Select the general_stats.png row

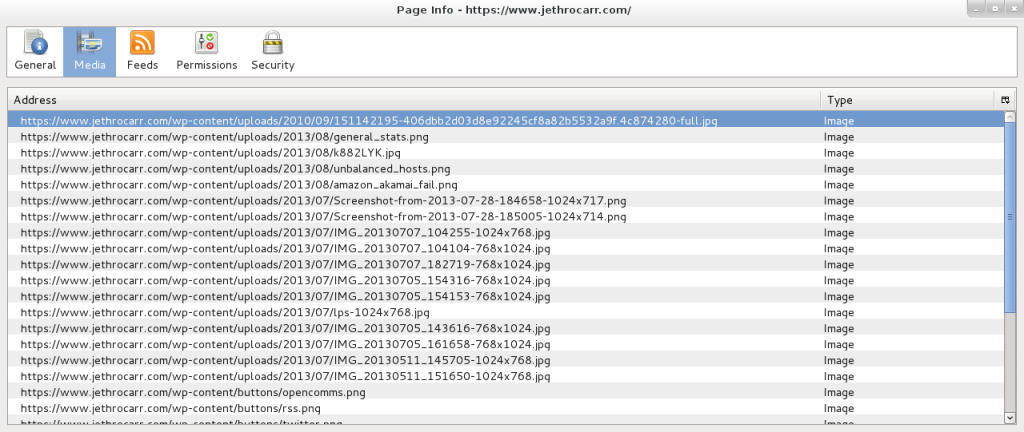506,137
